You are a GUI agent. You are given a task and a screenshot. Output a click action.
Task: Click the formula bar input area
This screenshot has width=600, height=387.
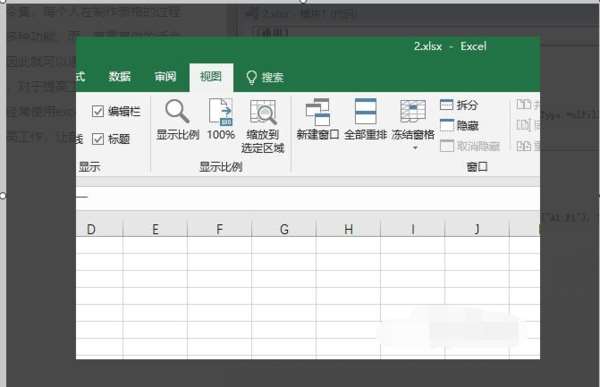308,198
